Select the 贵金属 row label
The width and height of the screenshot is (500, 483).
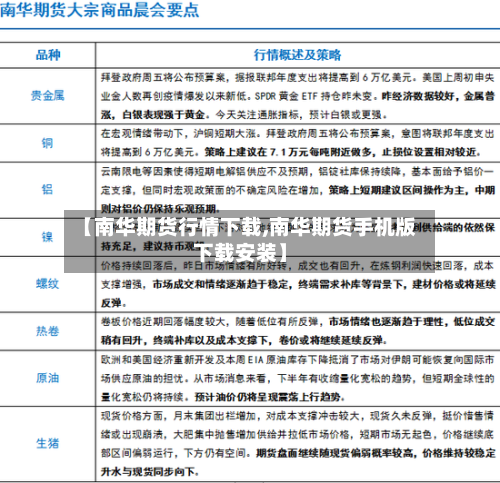click(48, 96)
